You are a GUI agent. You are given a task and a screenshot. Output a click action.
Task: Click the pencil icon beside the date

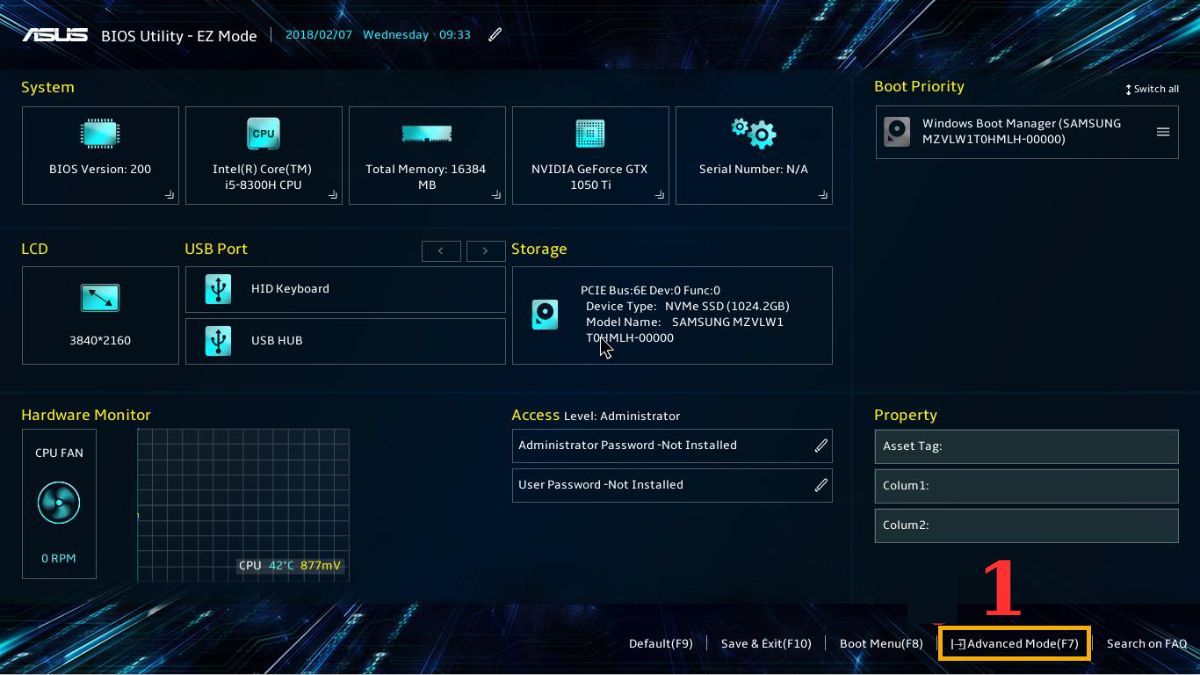[495, 35]
